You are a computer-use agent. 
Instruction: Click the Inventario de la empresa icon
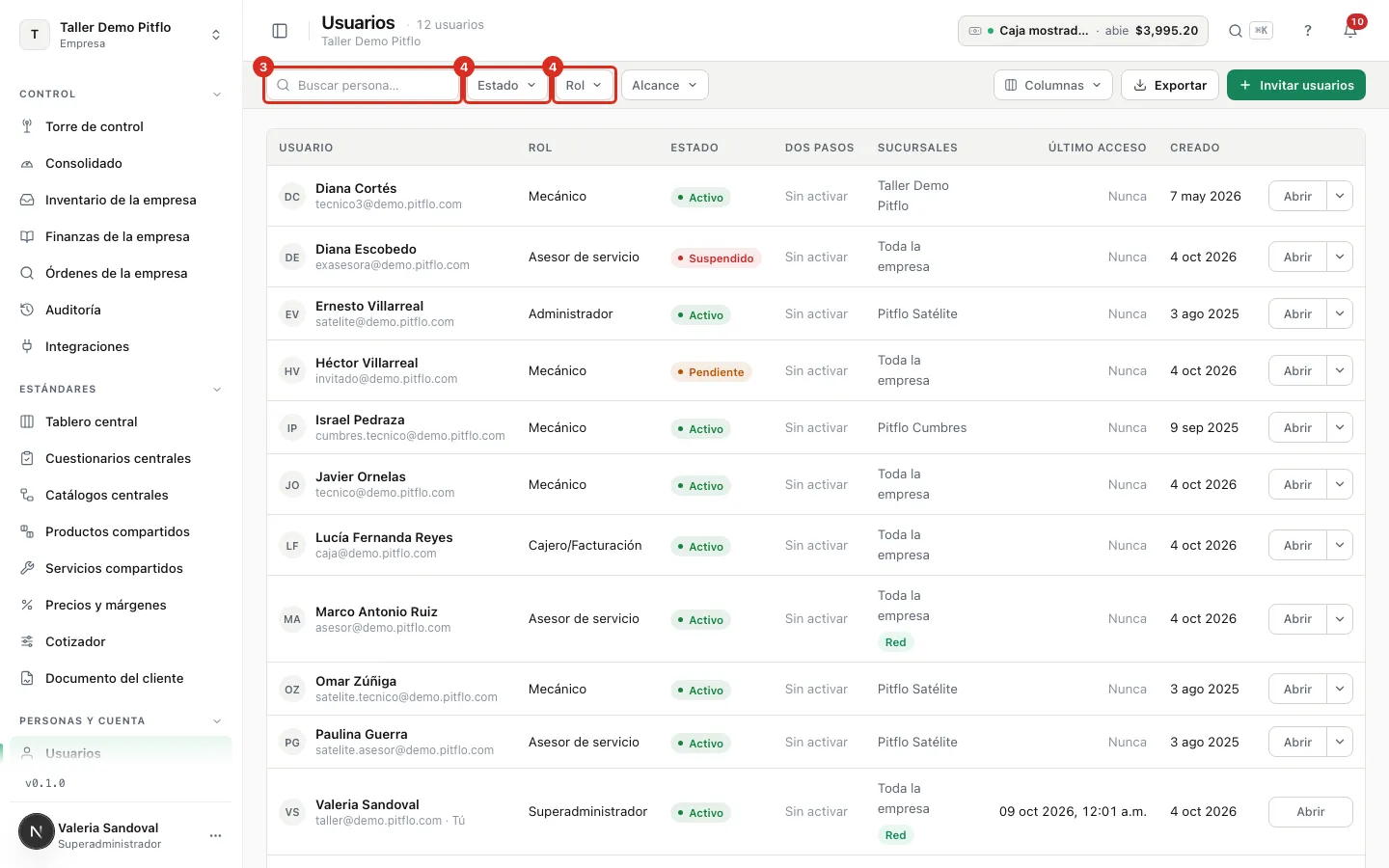click(27, 200)
